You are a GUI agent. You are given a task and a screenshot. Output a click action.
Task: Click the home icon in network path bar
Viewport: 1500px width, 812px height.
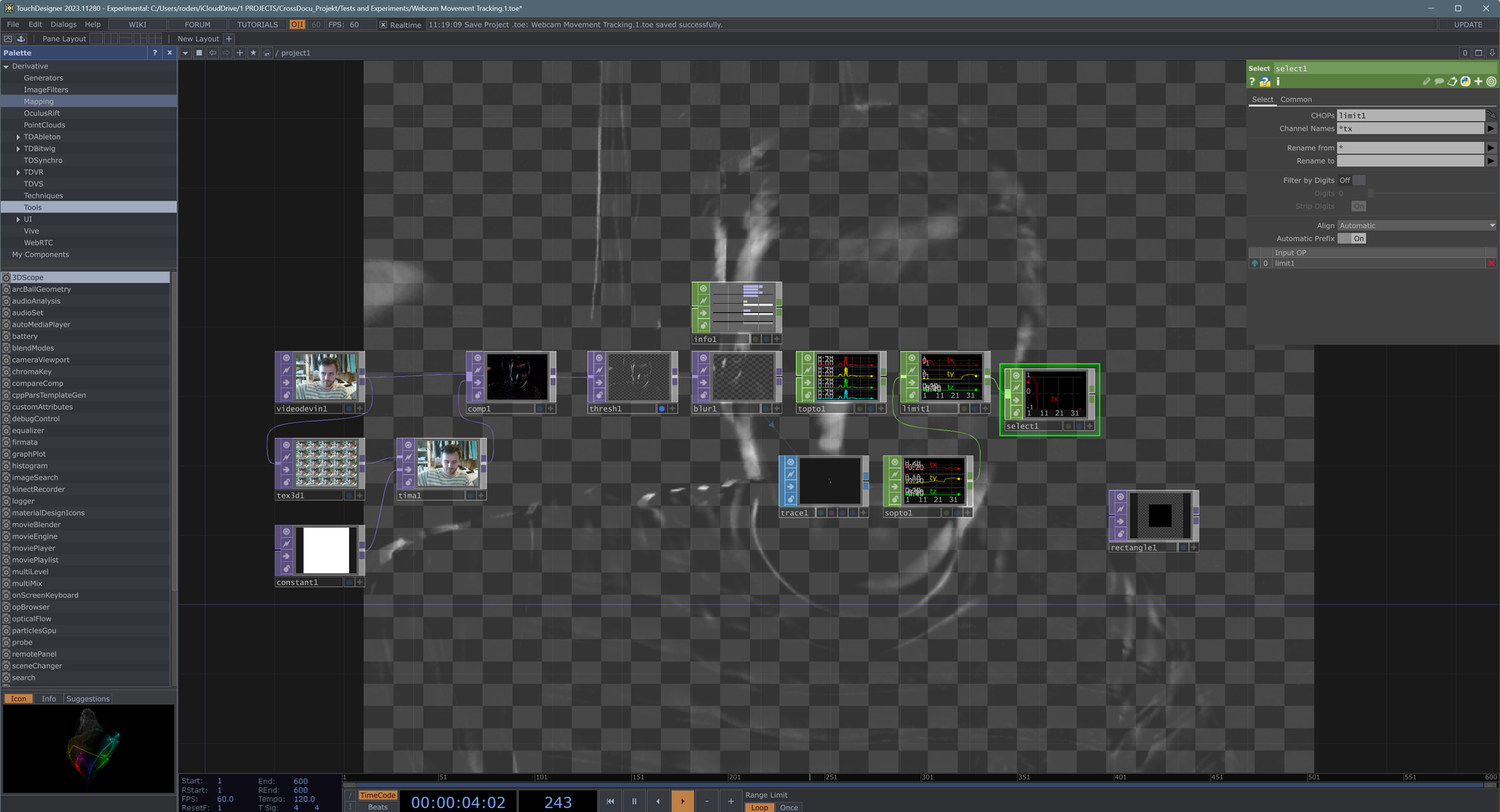point(267,53)
